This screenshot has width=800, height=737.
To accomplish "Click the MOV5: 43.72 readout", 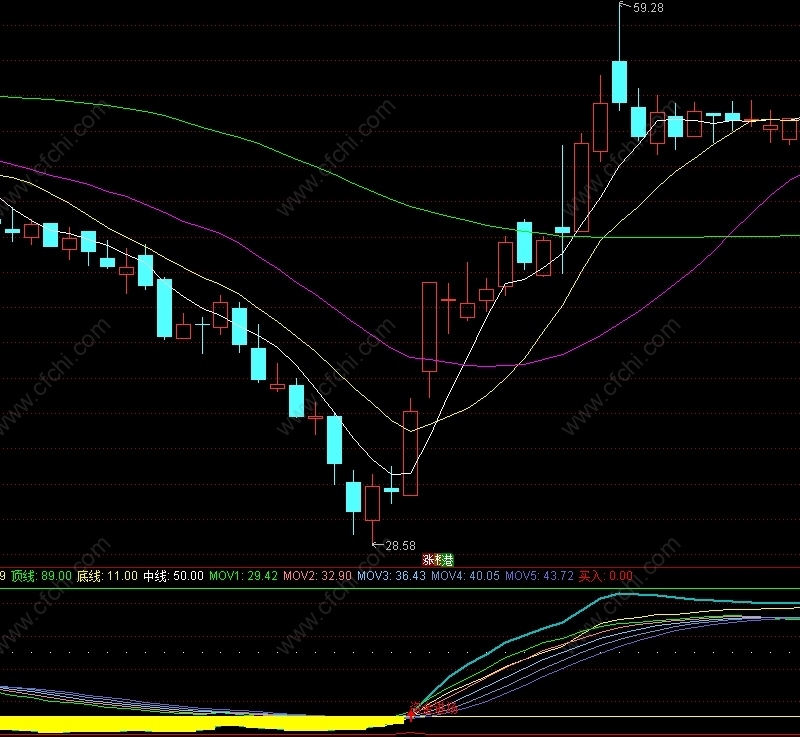I will (x=539, y=576).
